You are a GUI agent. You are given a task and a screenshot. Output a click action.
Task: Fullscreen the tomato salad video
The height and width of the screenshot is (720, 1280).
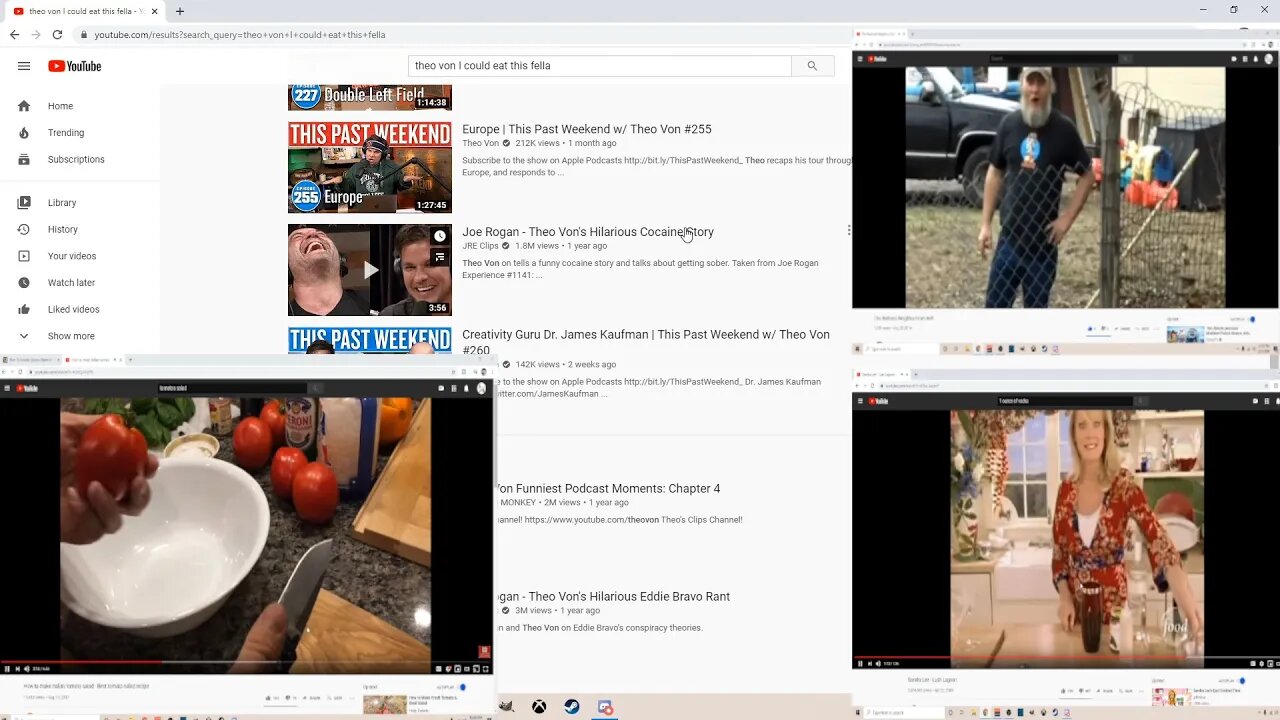click(x=486, y=668)
